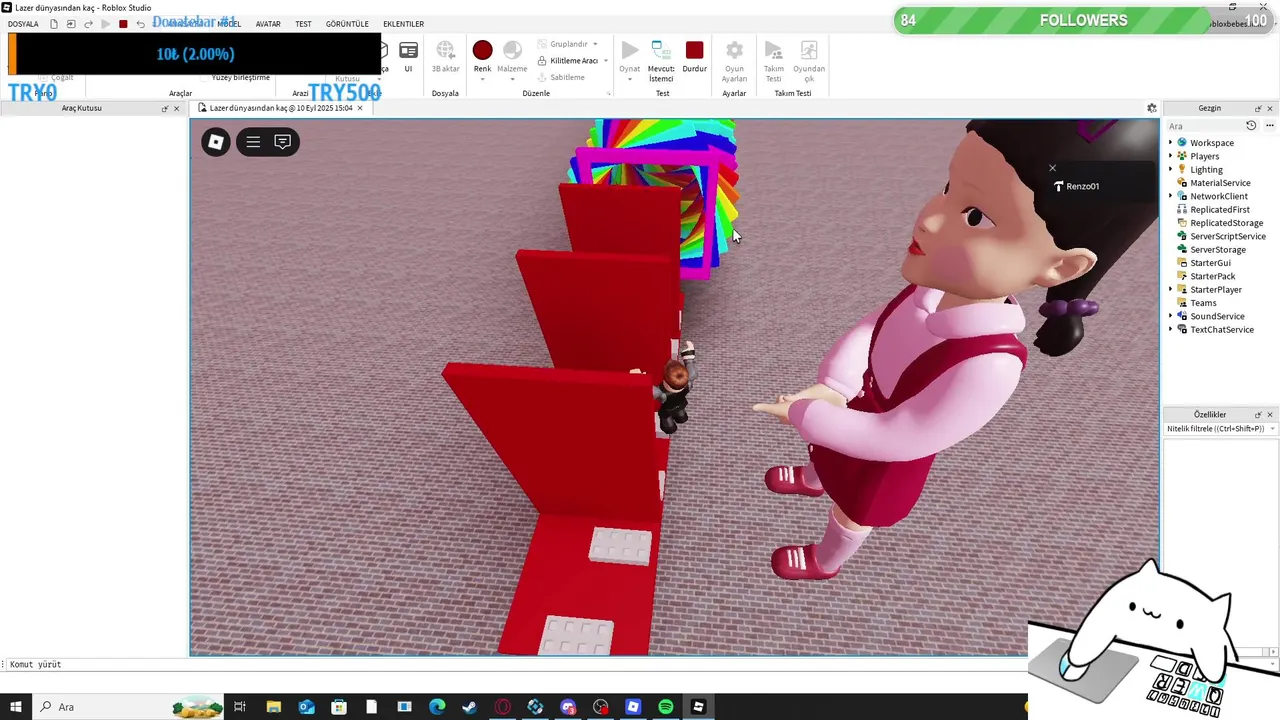Image resolution: width=1280 pixels, height=720 pixels.
Task: Click the new file icon in quick toolbar
Action: (x=54, y=24)
